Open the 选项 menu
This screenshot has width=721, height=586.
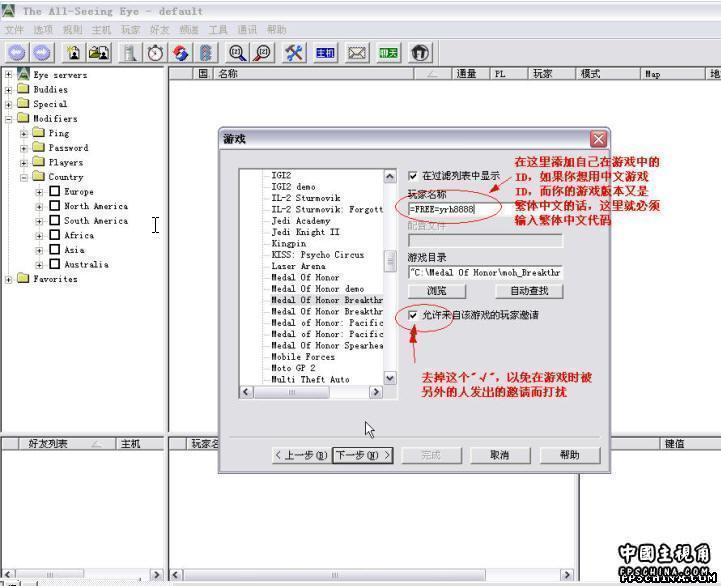tap(43, 30)
